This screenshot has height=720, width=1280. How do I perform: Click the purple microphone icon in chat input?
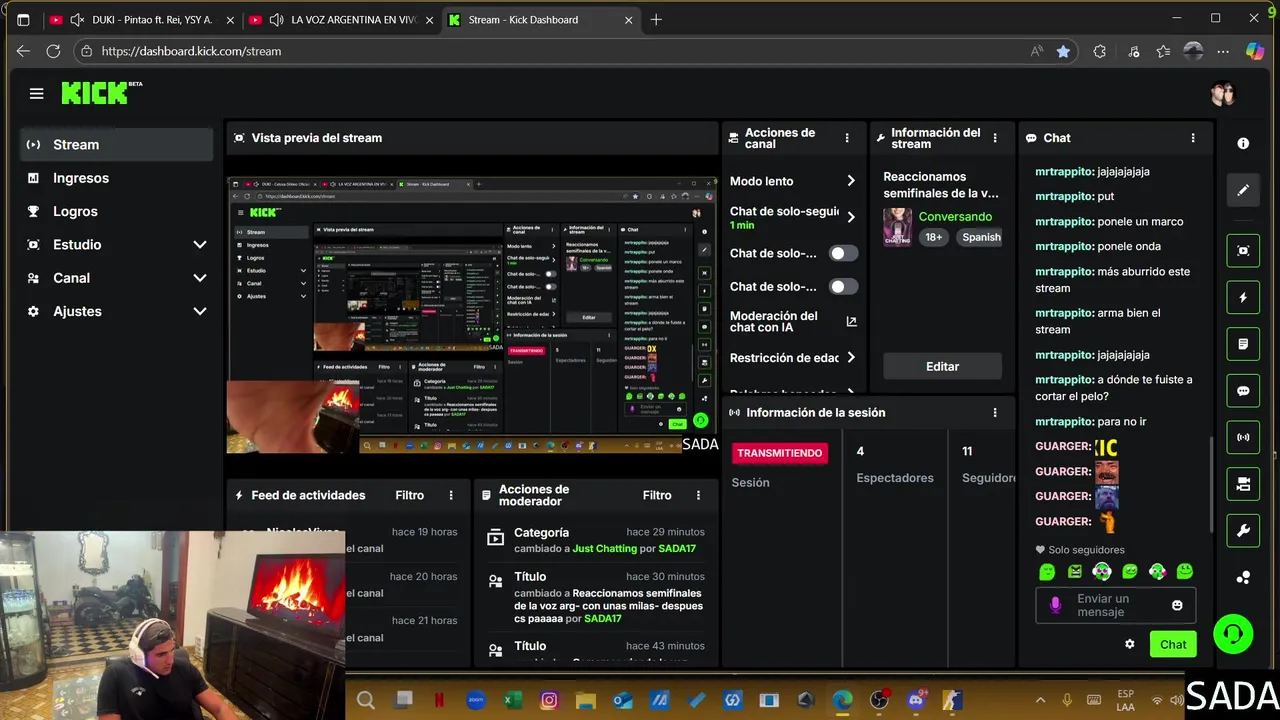[1055, 605]
